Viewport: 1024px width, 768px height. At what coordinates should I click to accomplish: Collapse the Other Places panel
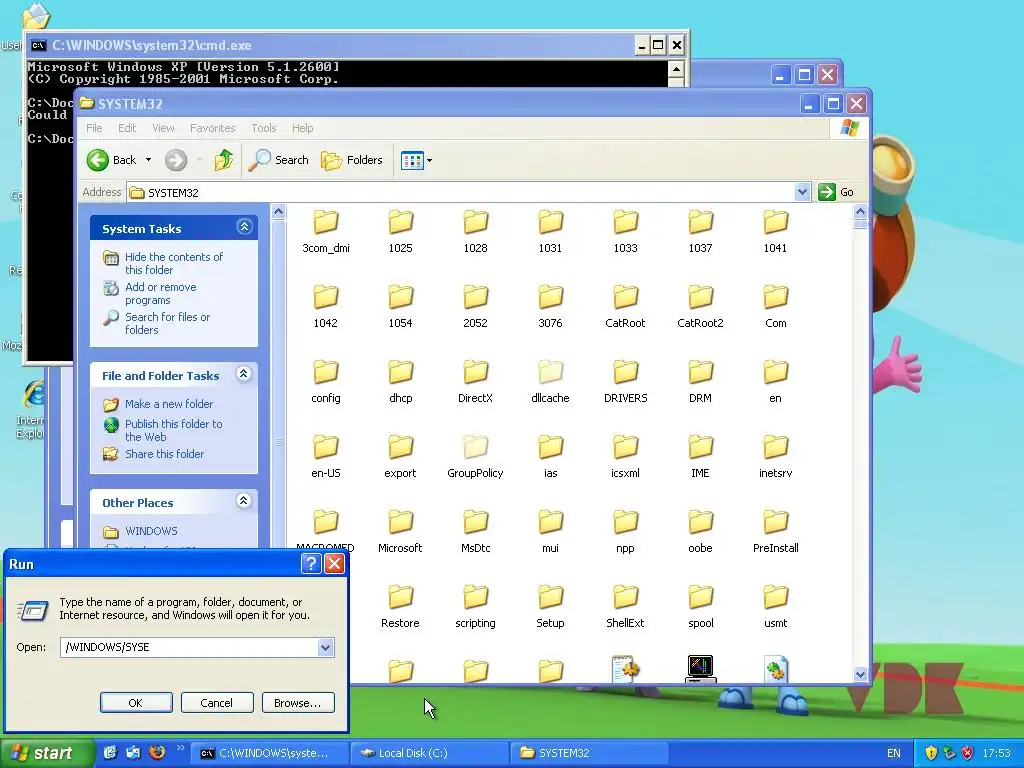[244, 502]
